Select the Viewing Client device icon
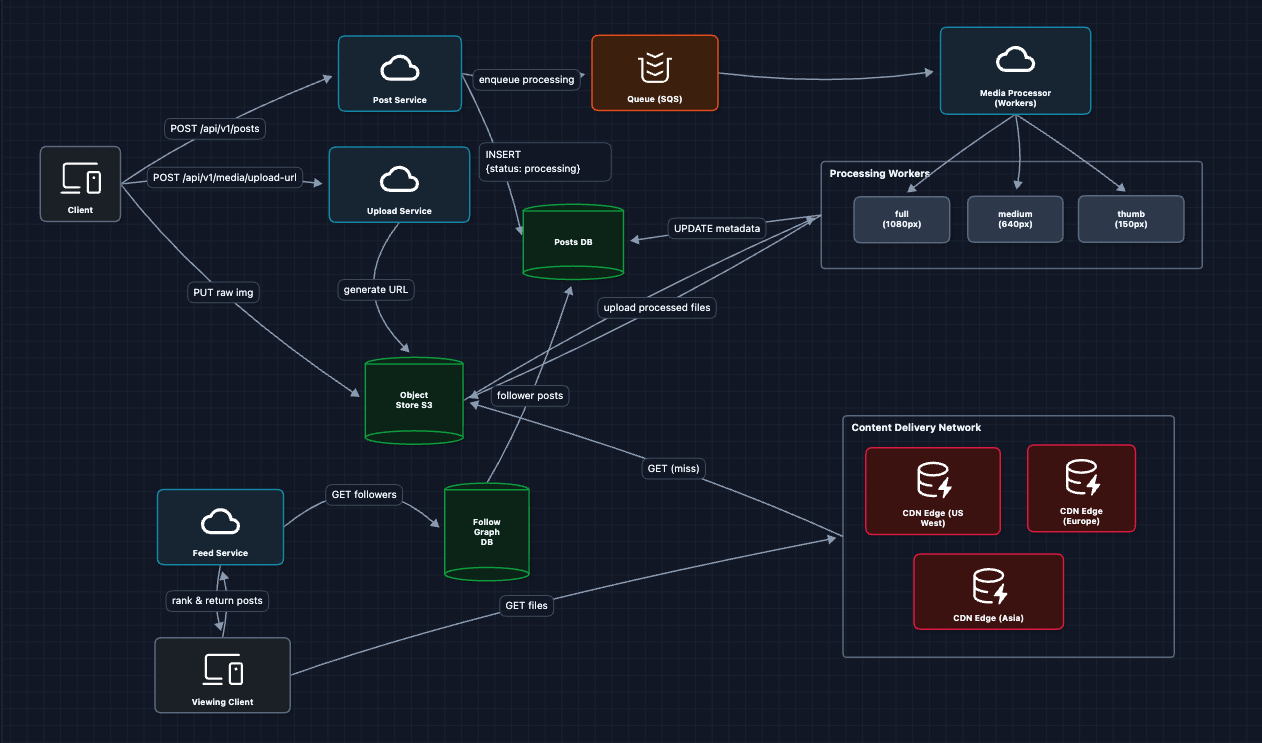Viewport: 1262px width, 743px height. click(x=222, y=669)
